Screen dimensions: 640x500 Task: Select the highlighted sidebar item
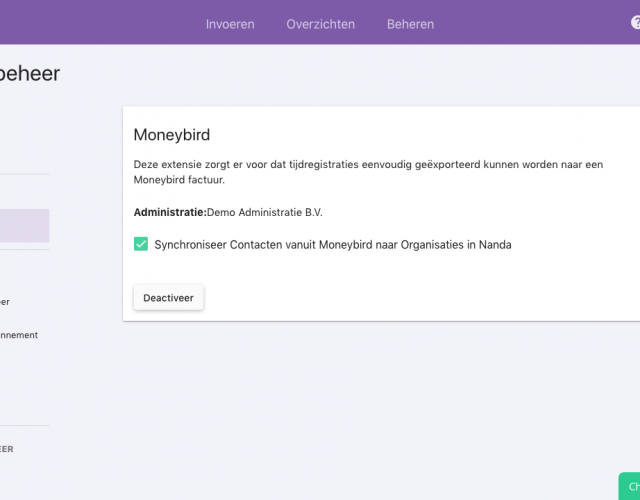tap(24, 226)
